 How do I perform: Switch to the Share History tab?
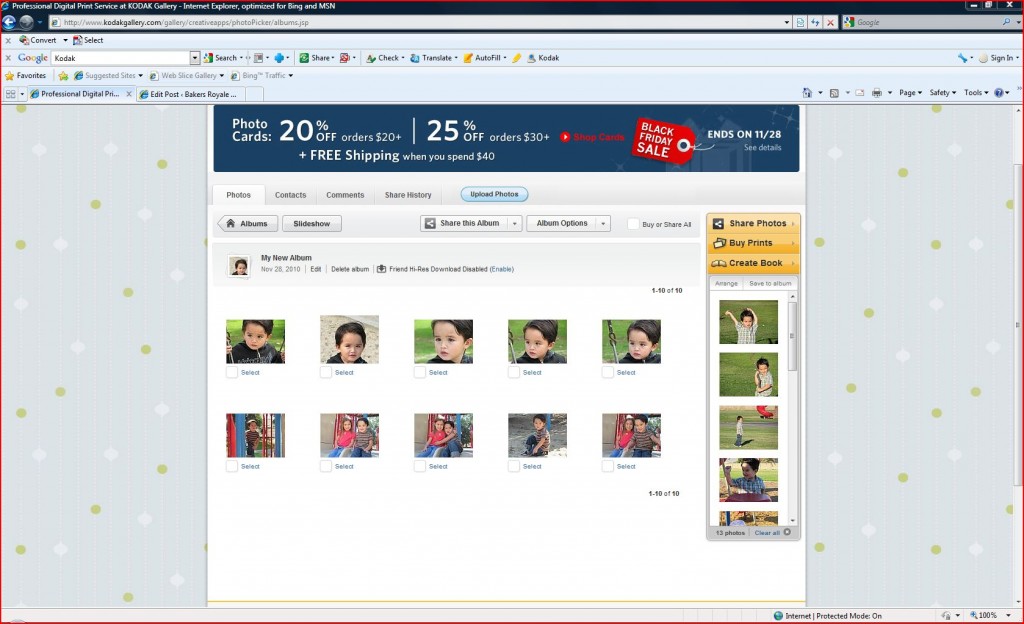pyautogui.click(x=408, y=195)
